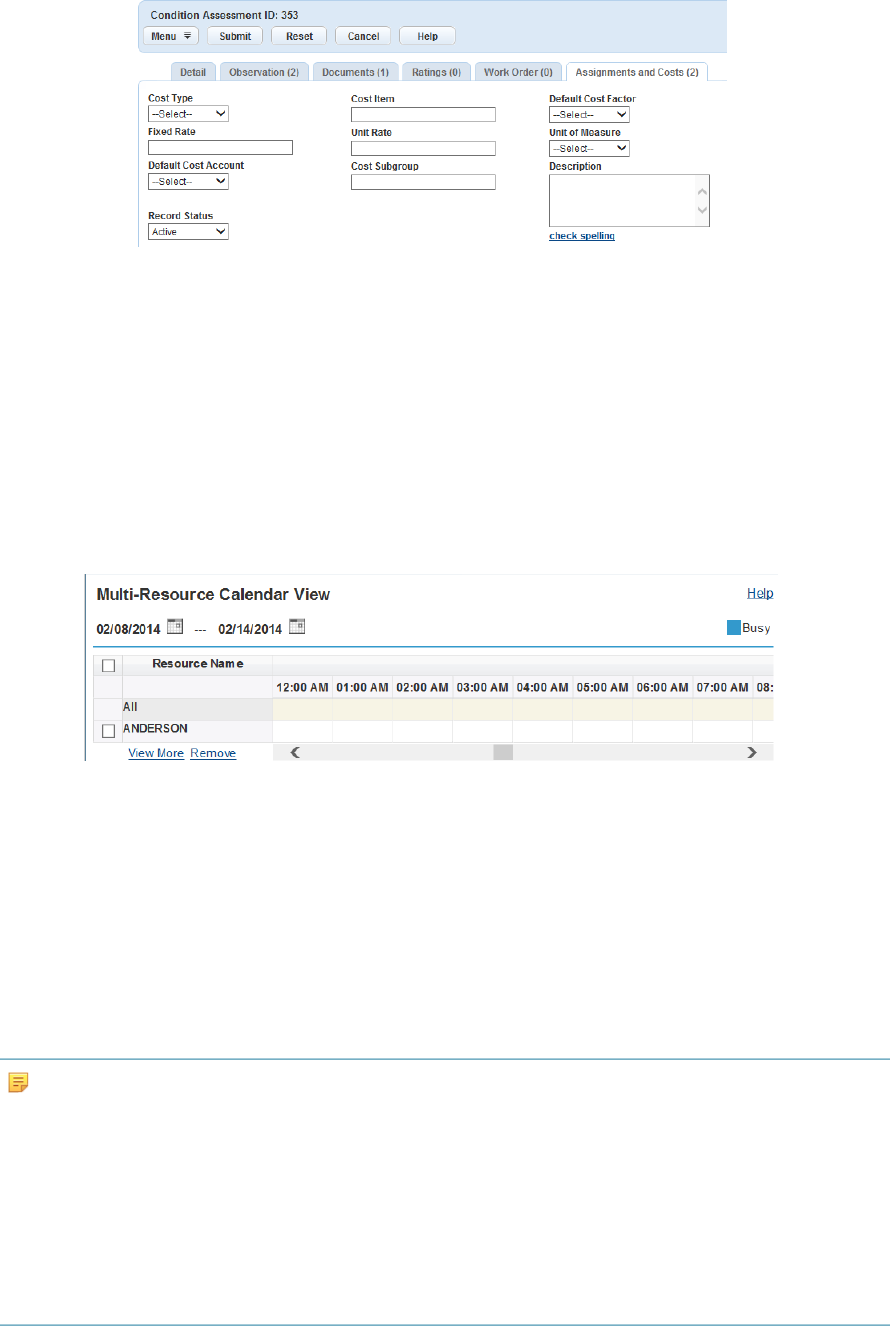
Task: Select the Assignments and Costs (2) tab
Action: click(636, 72)
